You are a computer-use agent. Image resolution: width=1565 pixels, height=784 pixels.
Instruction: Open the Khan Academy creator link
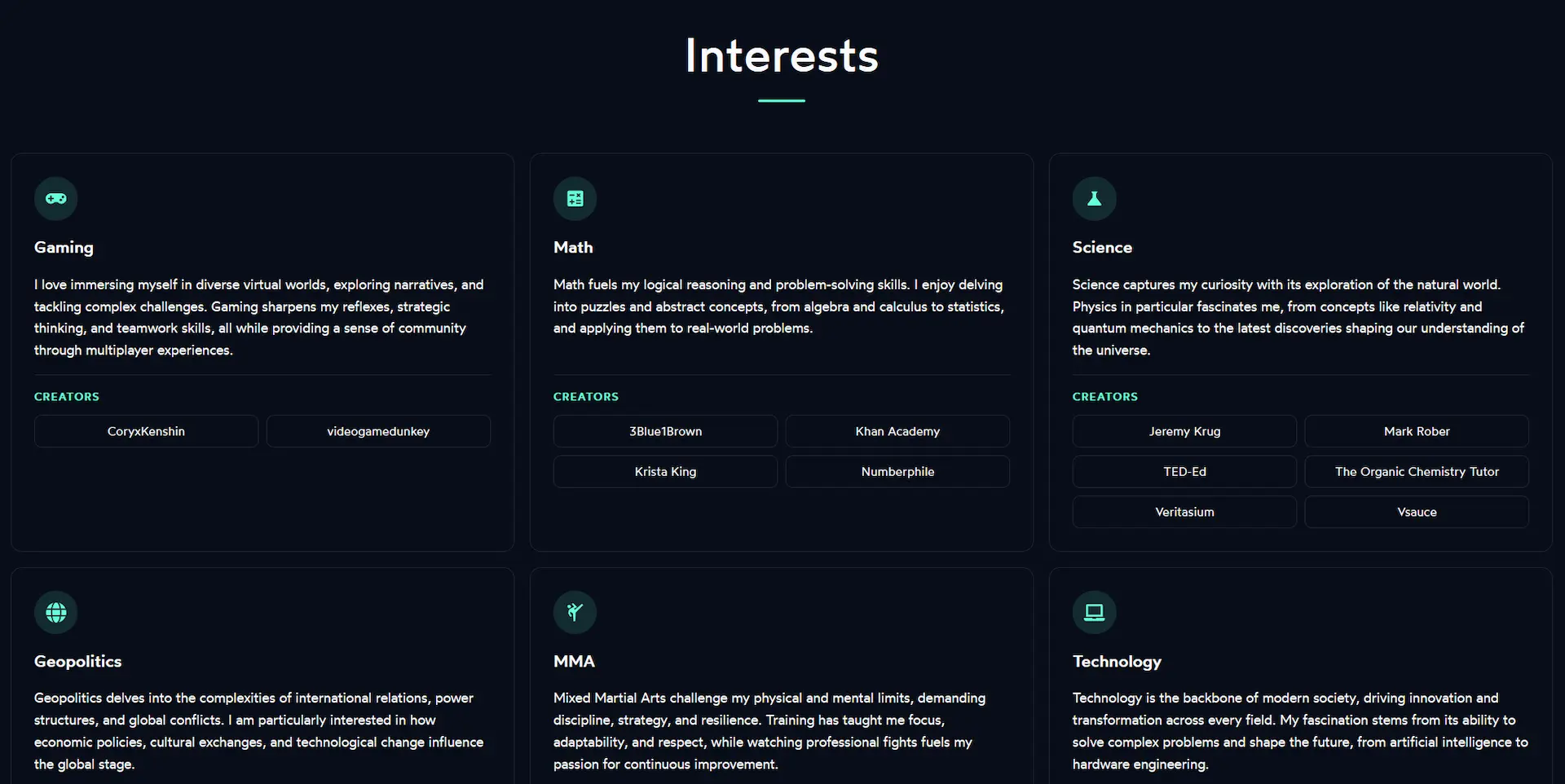[897, 431]
